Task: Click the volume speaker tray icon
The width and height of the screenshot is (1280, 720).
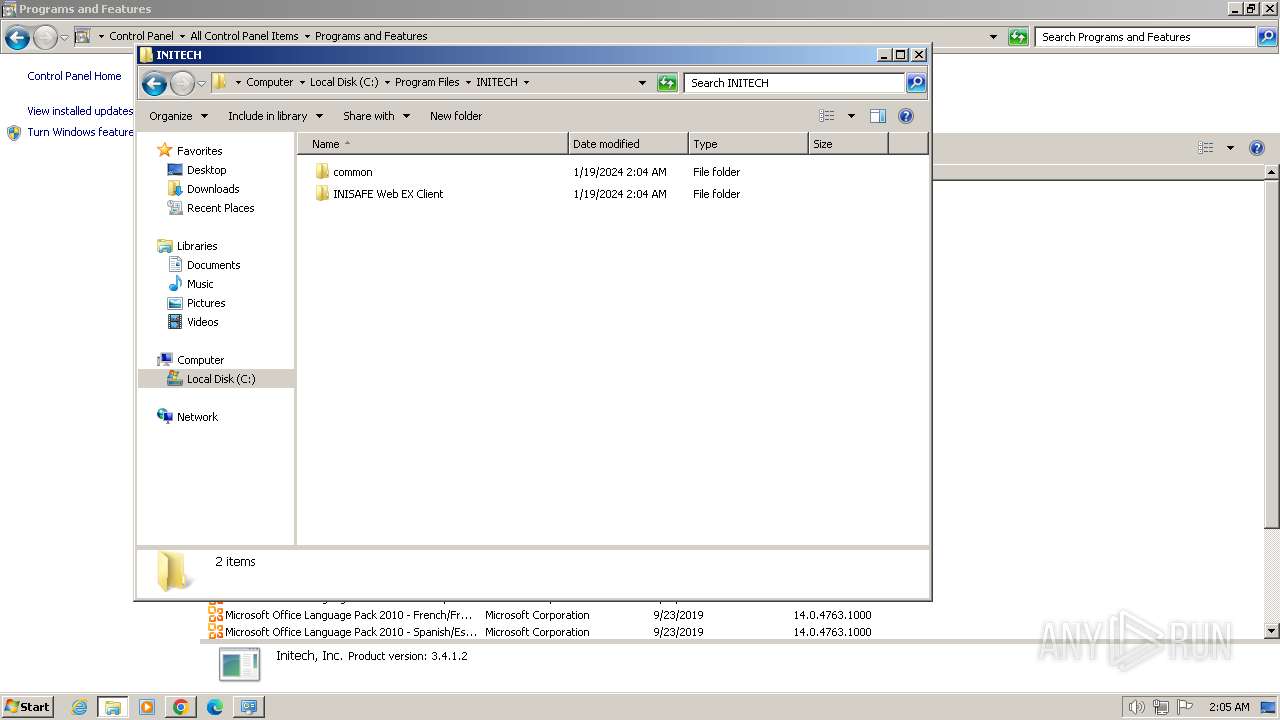Action: 1137,707
